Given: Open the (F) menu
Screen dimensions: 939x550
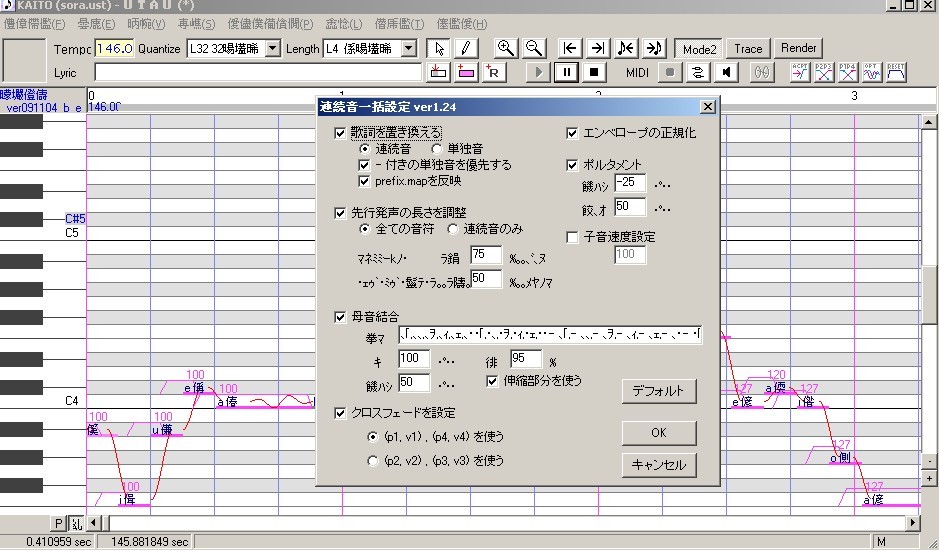Looking at the screenshot, I should (x=34, y=24).
